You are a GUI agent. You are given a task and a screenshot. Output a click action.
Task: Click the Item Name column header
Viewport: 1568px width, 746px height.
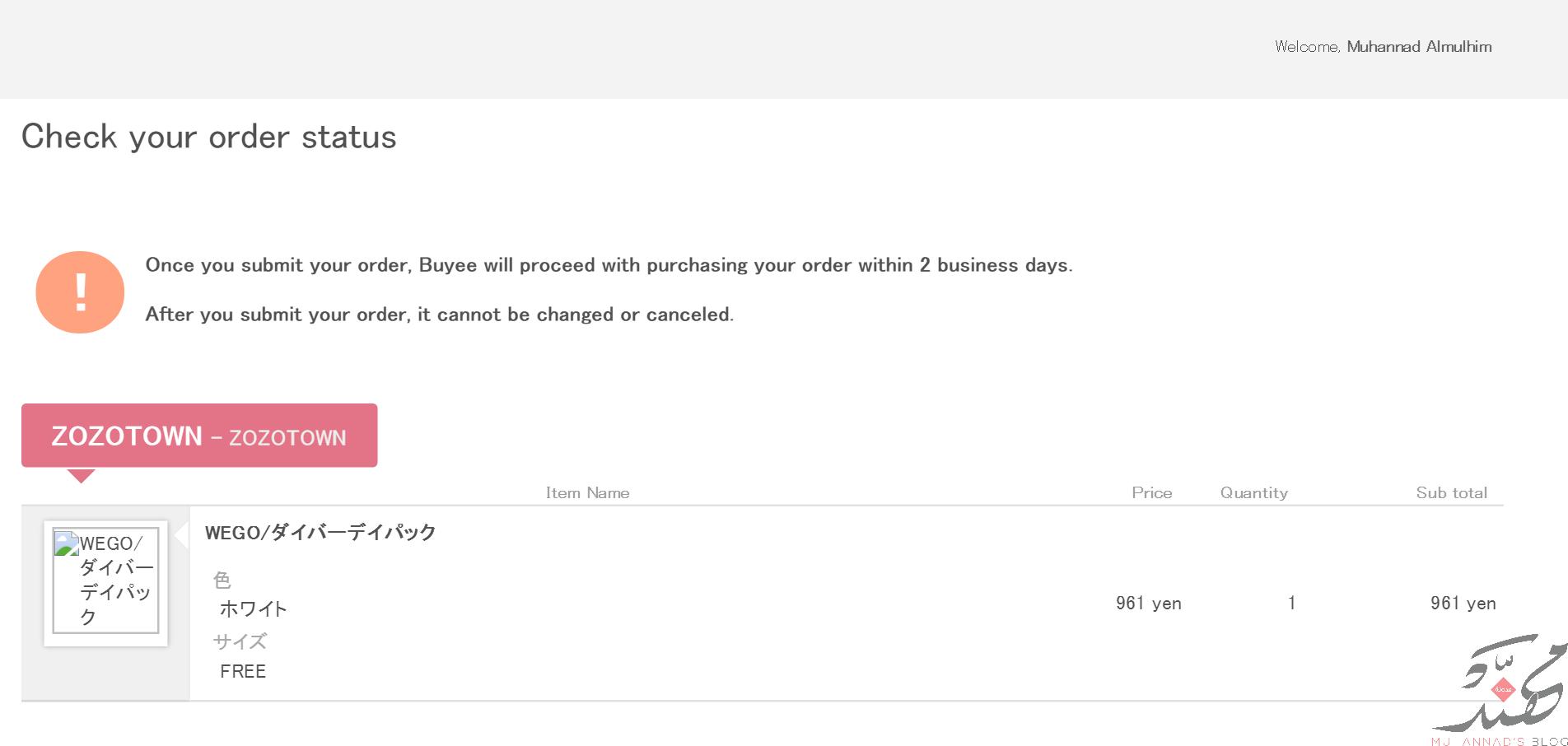tap(587, 493)
